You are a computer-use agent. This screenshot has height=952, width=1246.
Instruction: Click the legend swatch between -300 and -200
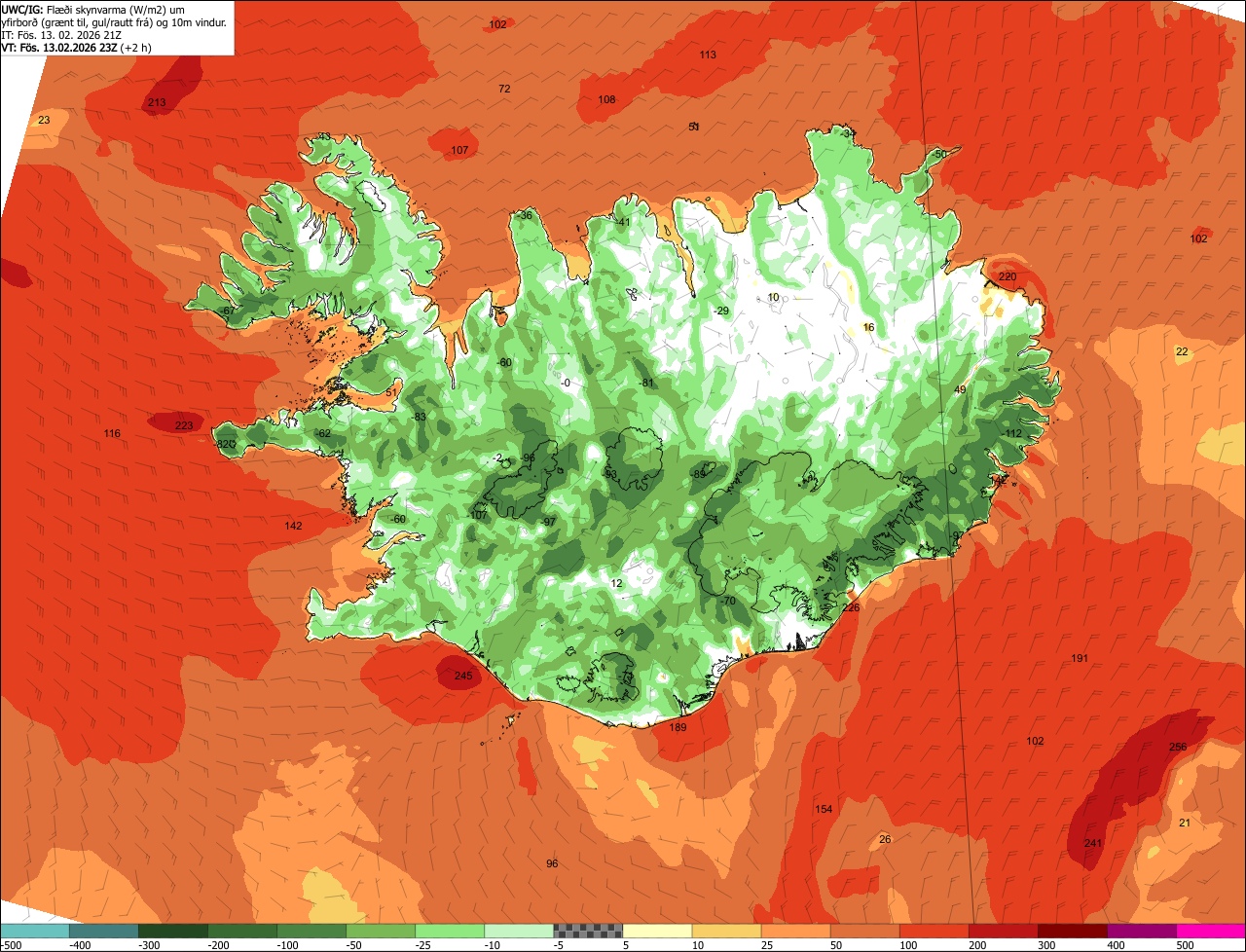pos(173,931)
